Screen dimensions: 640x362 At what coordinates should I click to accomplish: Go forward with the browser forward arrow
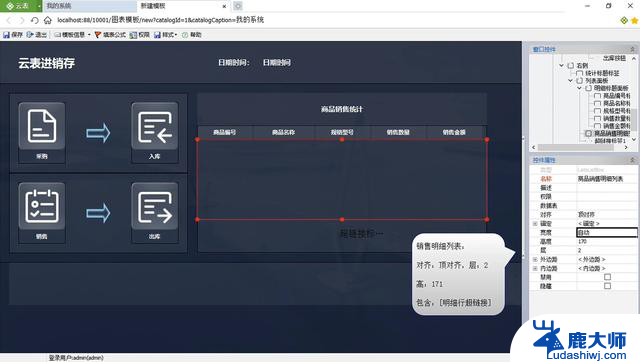coord(22,20)
